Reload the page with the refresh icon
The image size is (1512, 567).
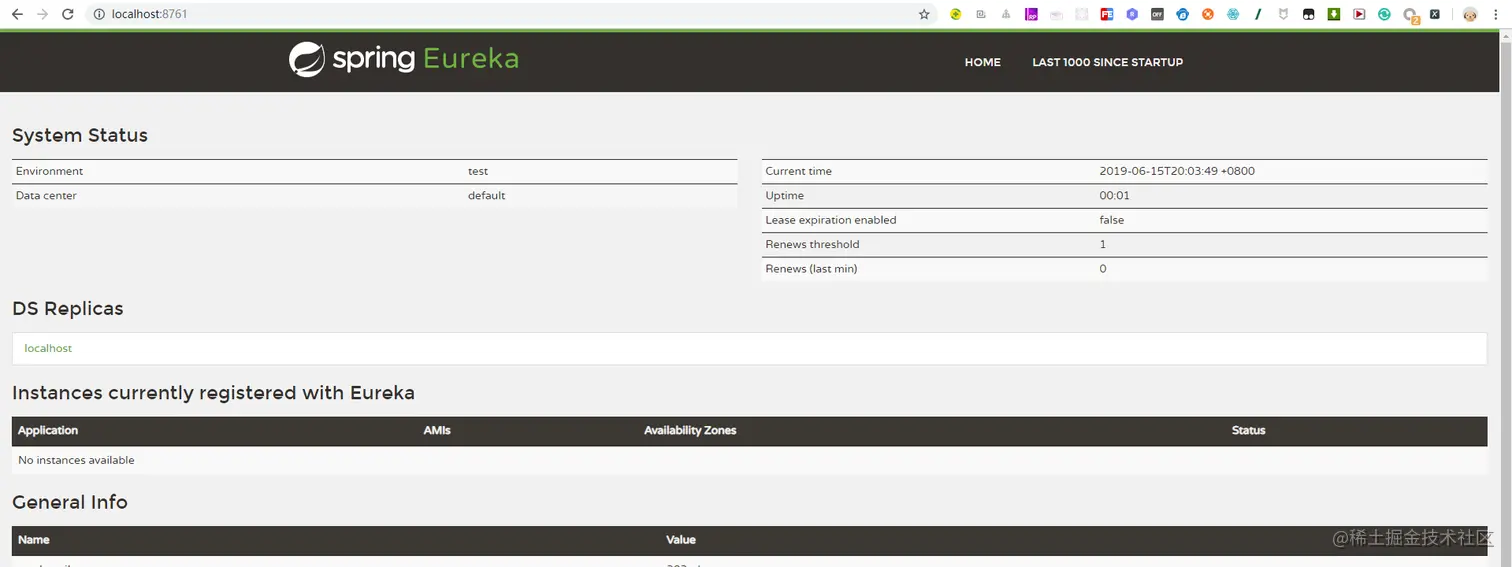click(68, 14)
